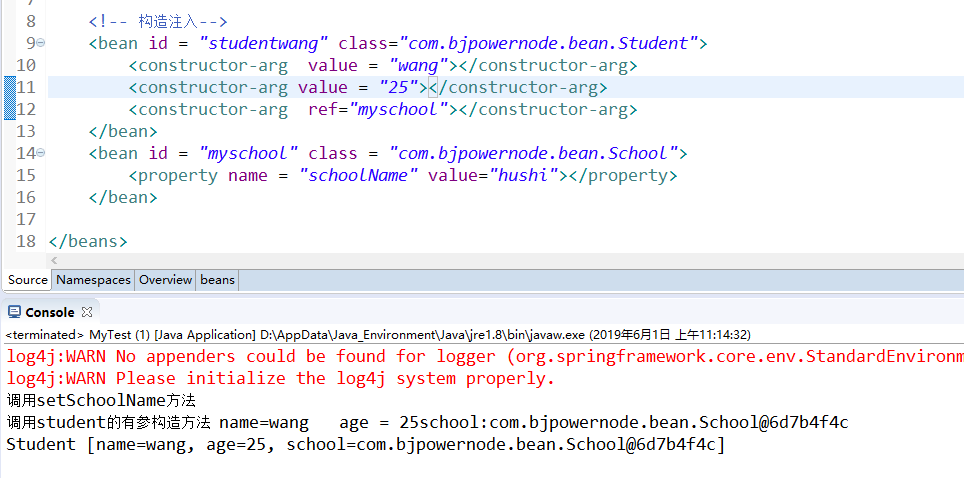The height and width of the screenshot is (478, 964).
Task: Click the horizontal scrollbar left arrow
Action: pos(54,261)
